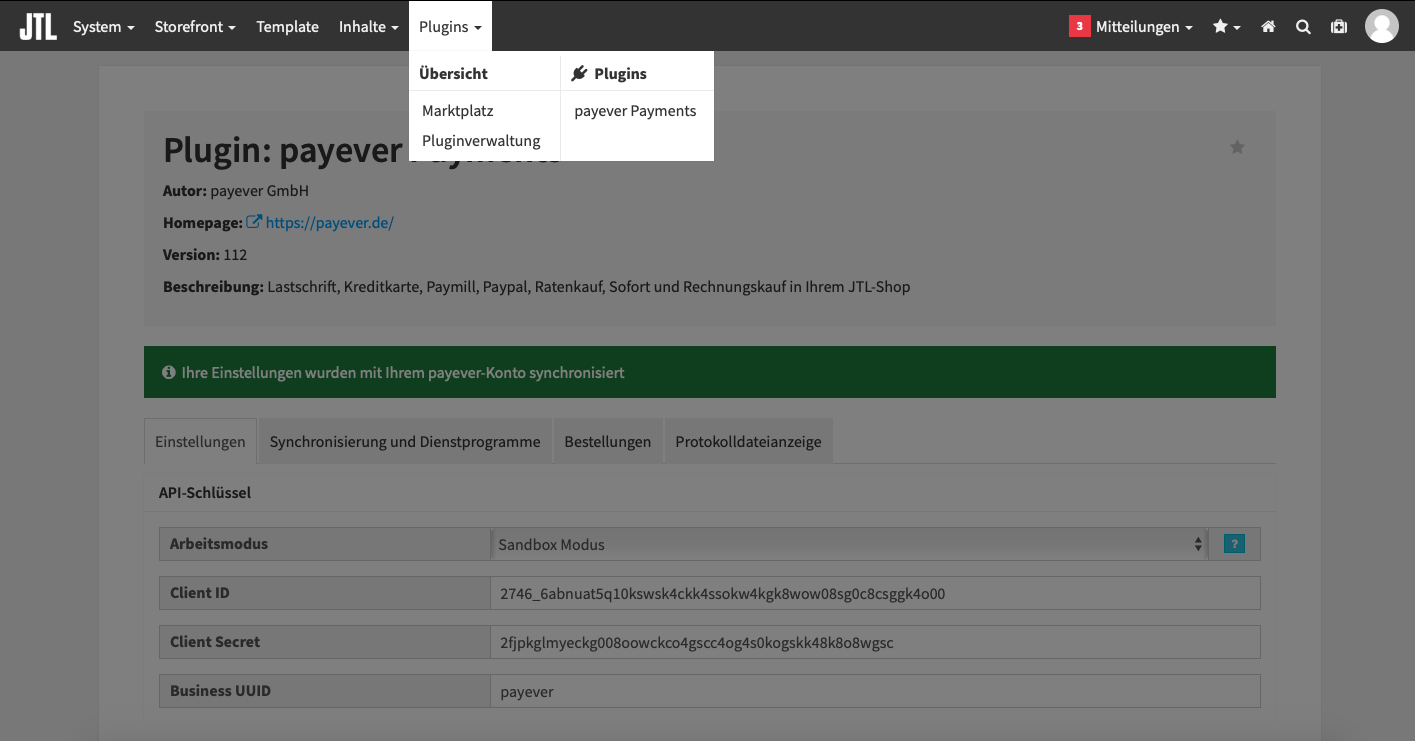Click the synchronization success message text
This screenshot has height=741, width=1415.
click(x=403, y=372)
